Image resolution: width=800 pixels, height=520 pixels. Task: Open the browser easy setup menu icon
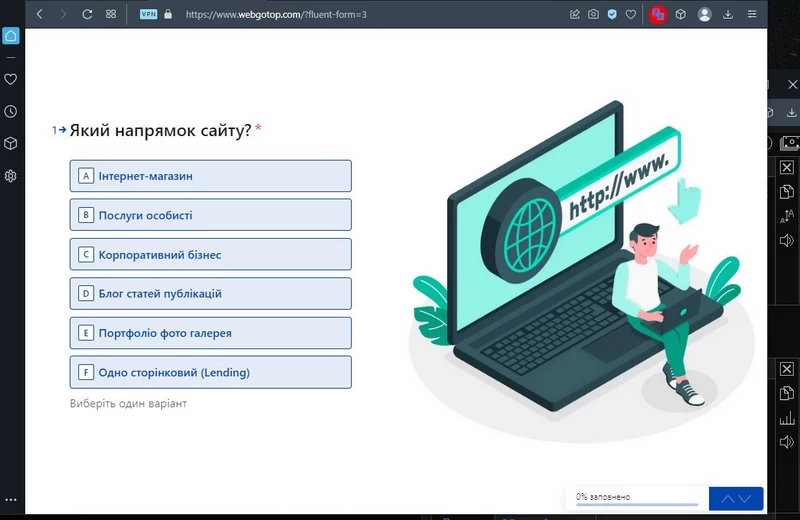[752, 14]
